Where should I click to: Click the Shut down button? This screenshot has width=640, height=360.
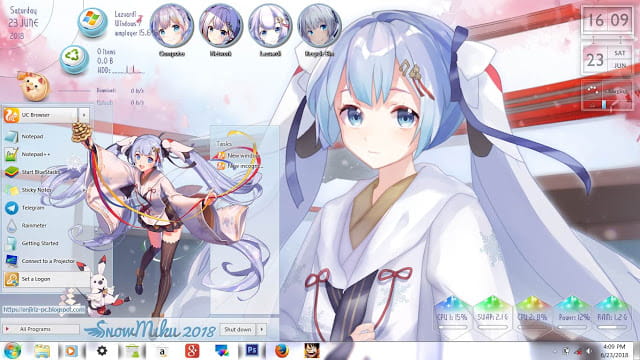pyautogui.click(x=237, y=329)
